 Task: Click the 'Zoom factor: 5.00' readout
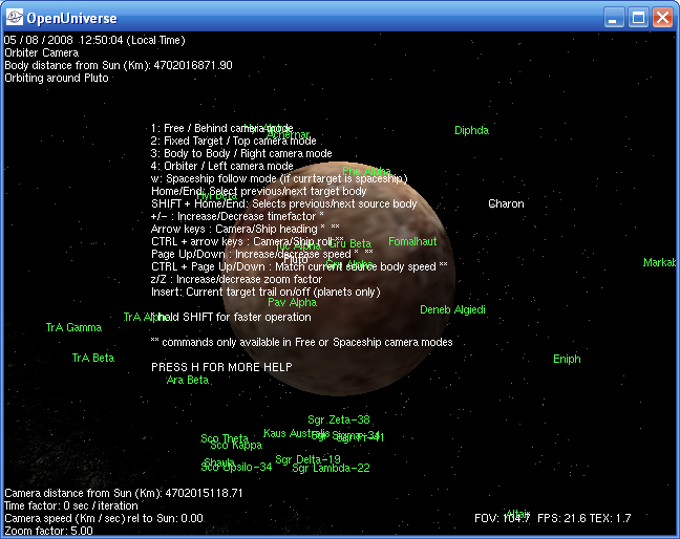pos(49,531)
